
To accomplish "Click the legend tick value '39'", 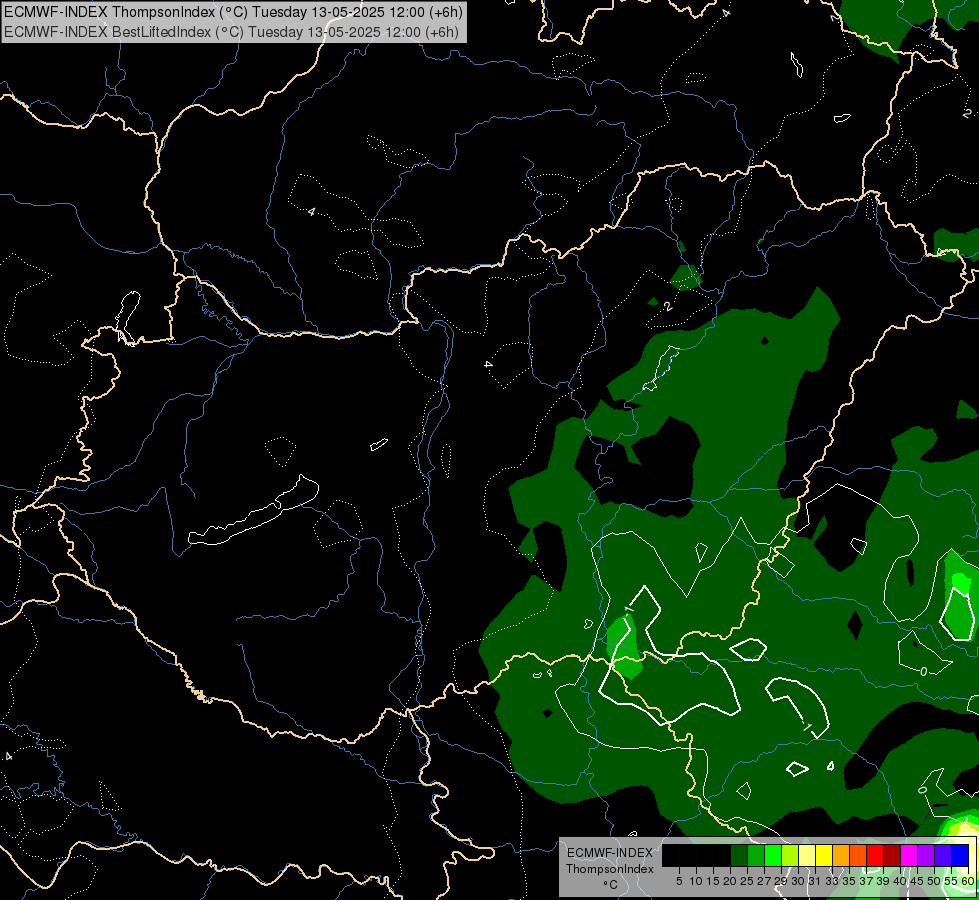I will 883,881.
